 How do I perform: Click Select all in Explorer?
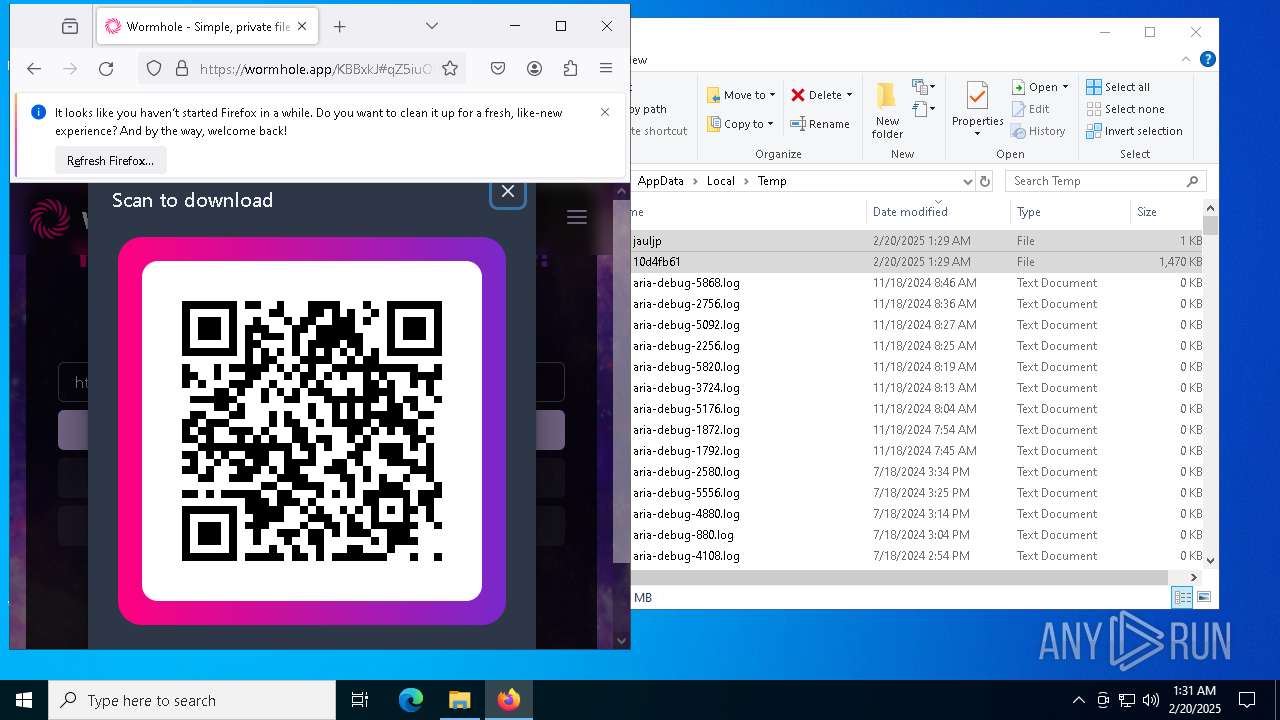coord(1118,87)
